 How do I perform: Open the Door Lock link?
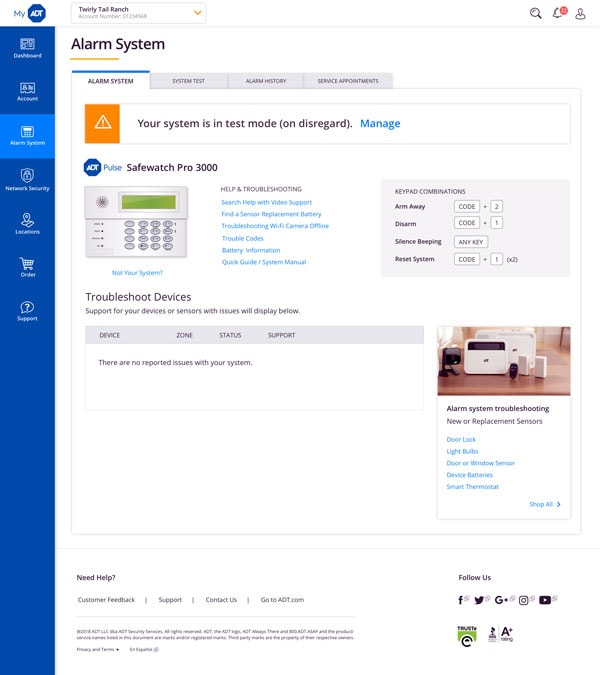(461, 440)
